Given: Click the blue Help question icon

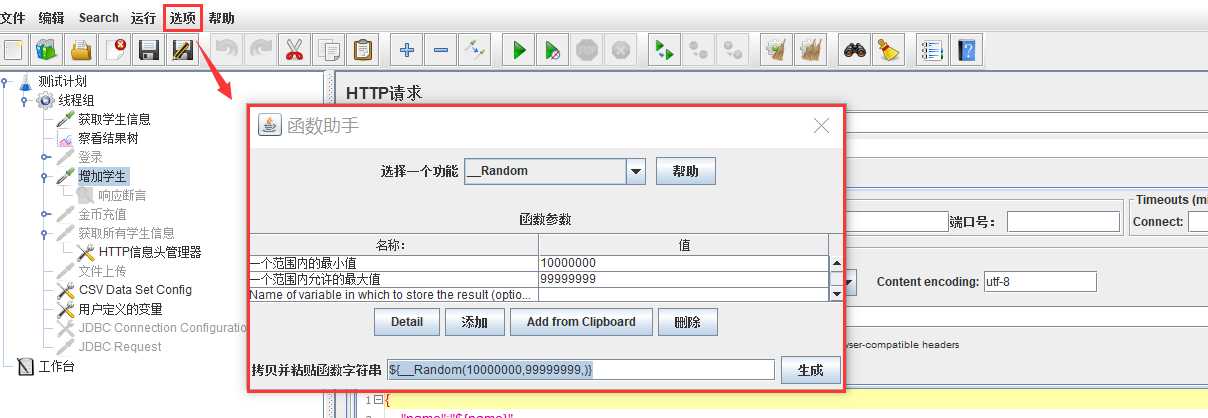Looking at the screenshot, I should (966, 50).
